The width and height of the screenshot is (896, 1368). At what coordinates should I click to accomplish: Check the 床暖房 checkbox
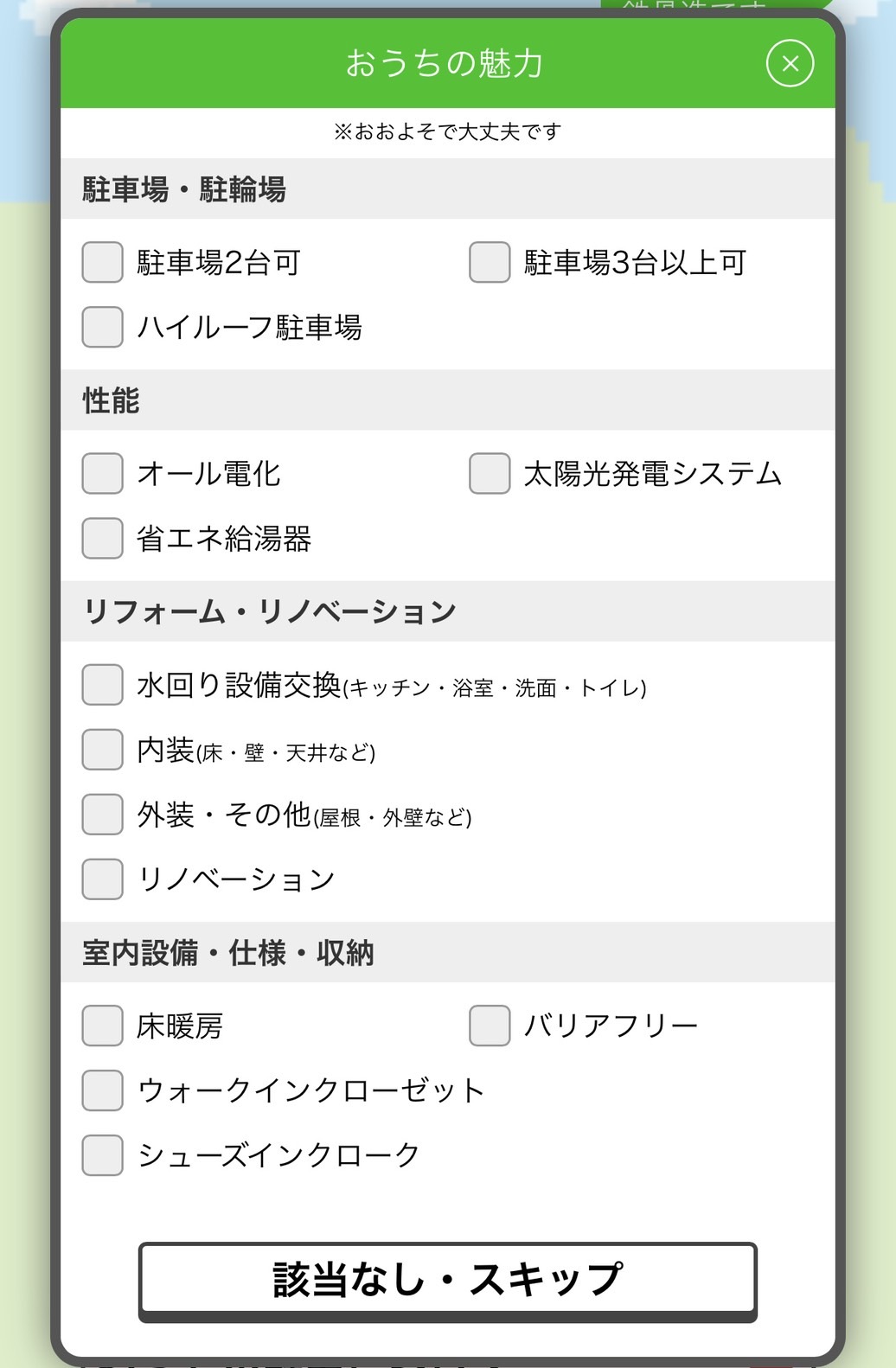[x=102, y=1026]
